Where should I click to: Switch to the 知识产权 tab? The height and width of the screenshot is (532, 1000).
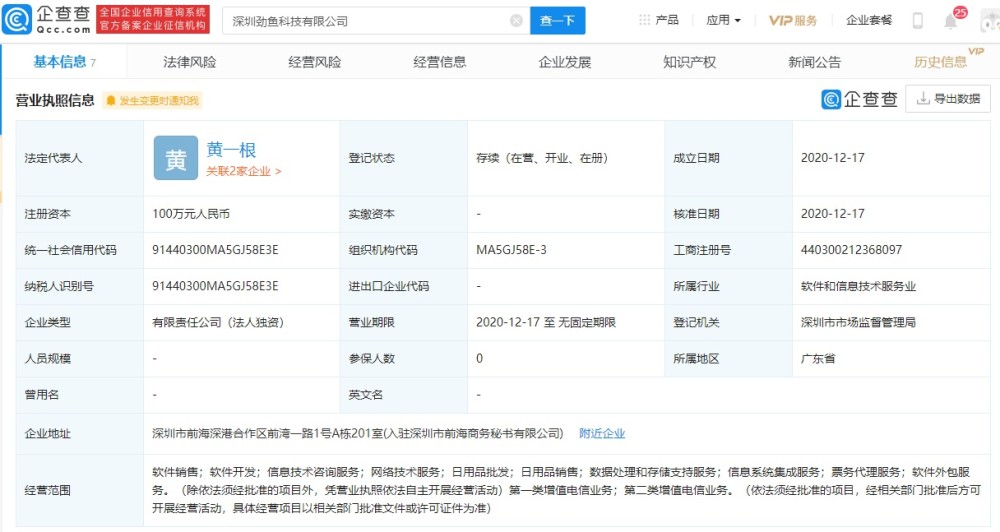coord(689,62)
